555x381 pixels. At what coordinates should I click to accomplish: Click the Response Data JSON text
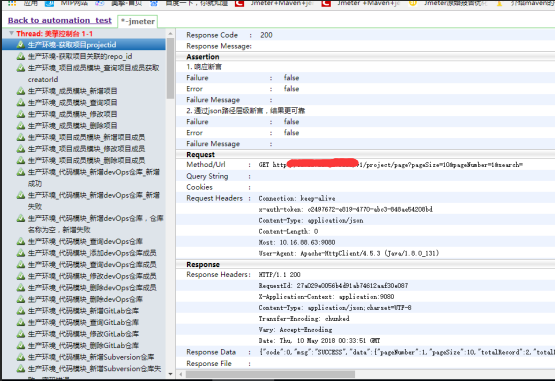pyautogui.click(x=407, y=352)
